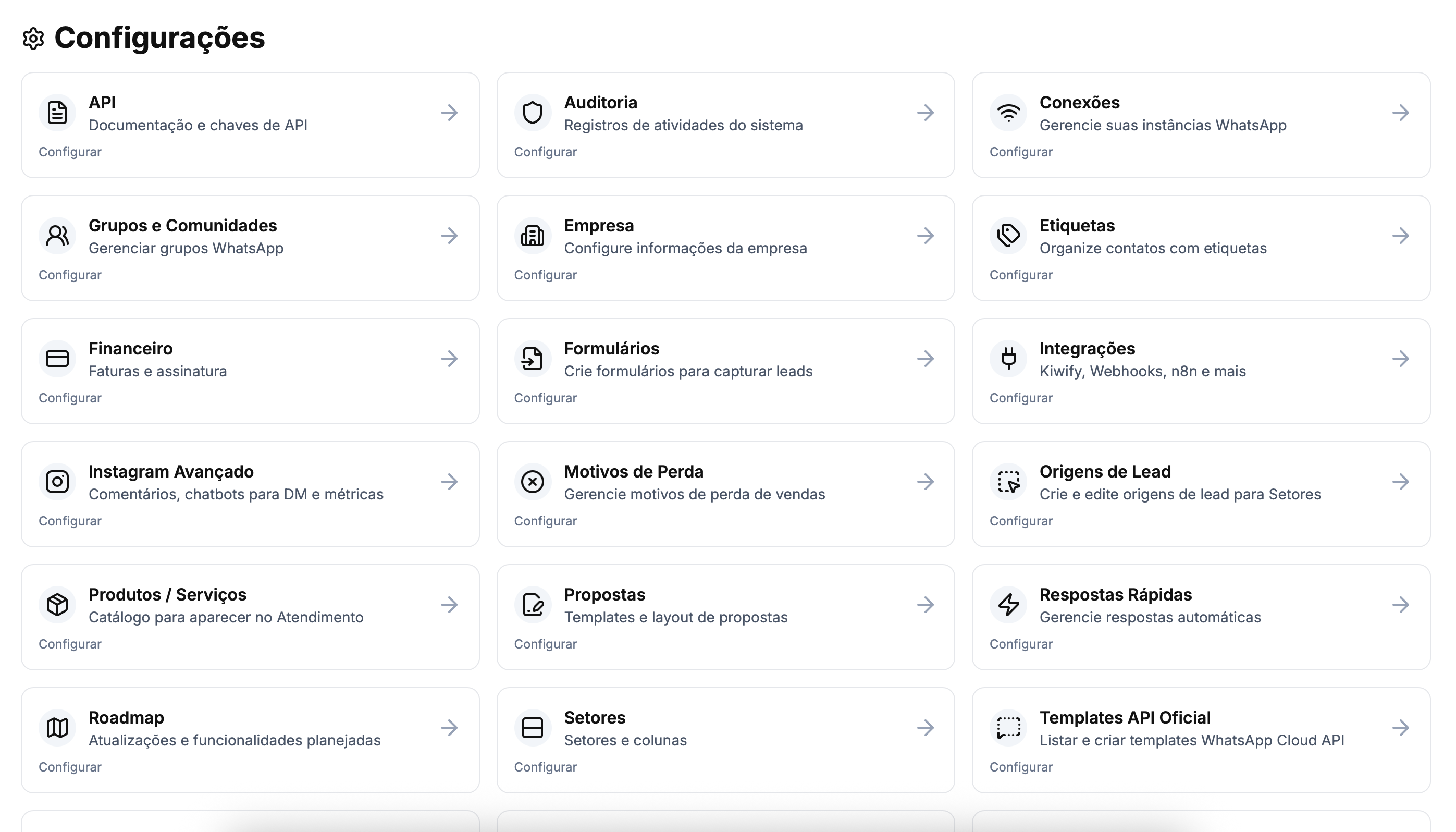Screen dimensions: 1456x832
Task: Click Configurar under Origens de Lead
Action: click(1021, 521)
